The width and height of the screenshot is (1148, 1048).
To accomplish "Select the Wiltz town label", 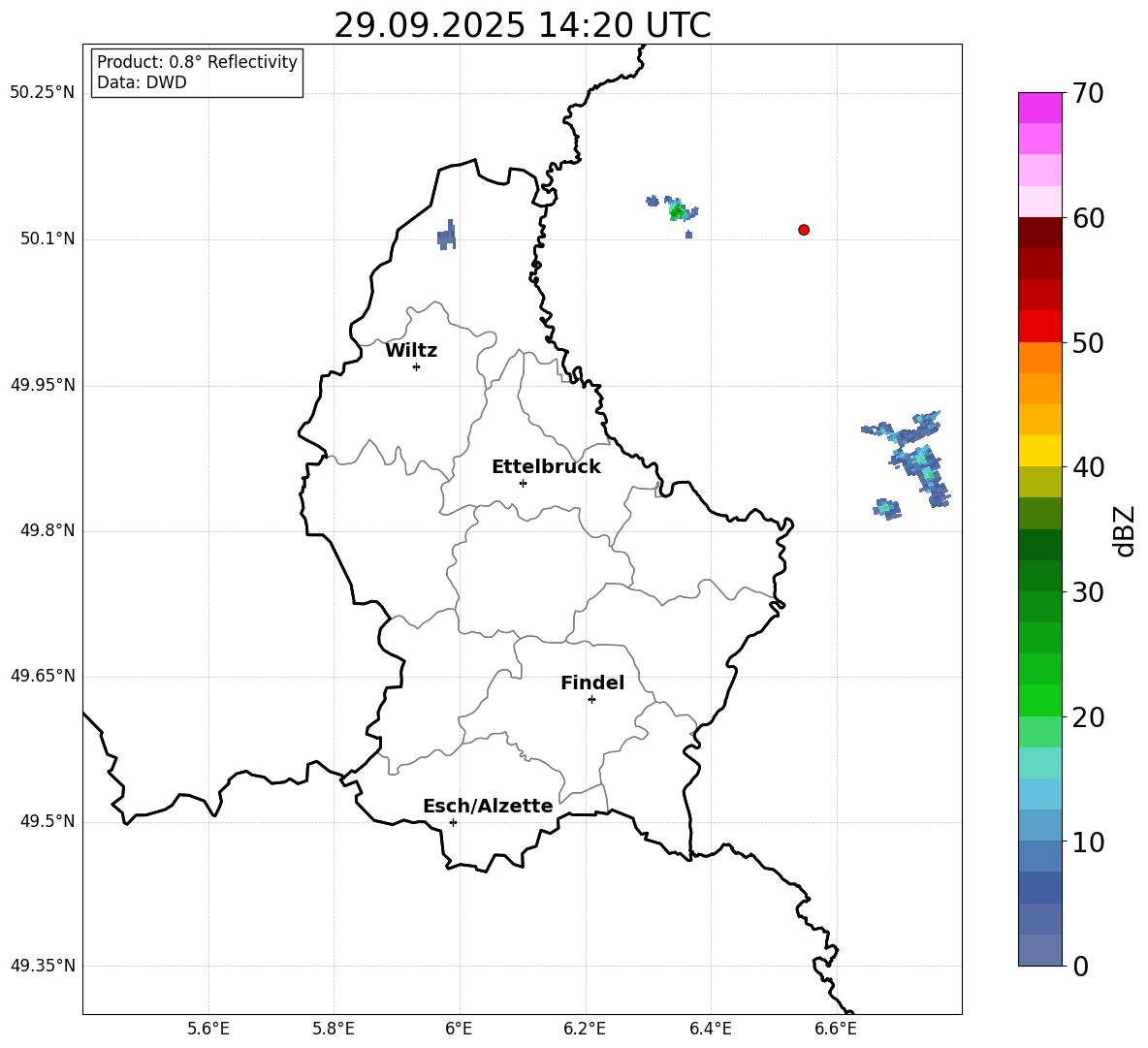I will tap(411, 351).
